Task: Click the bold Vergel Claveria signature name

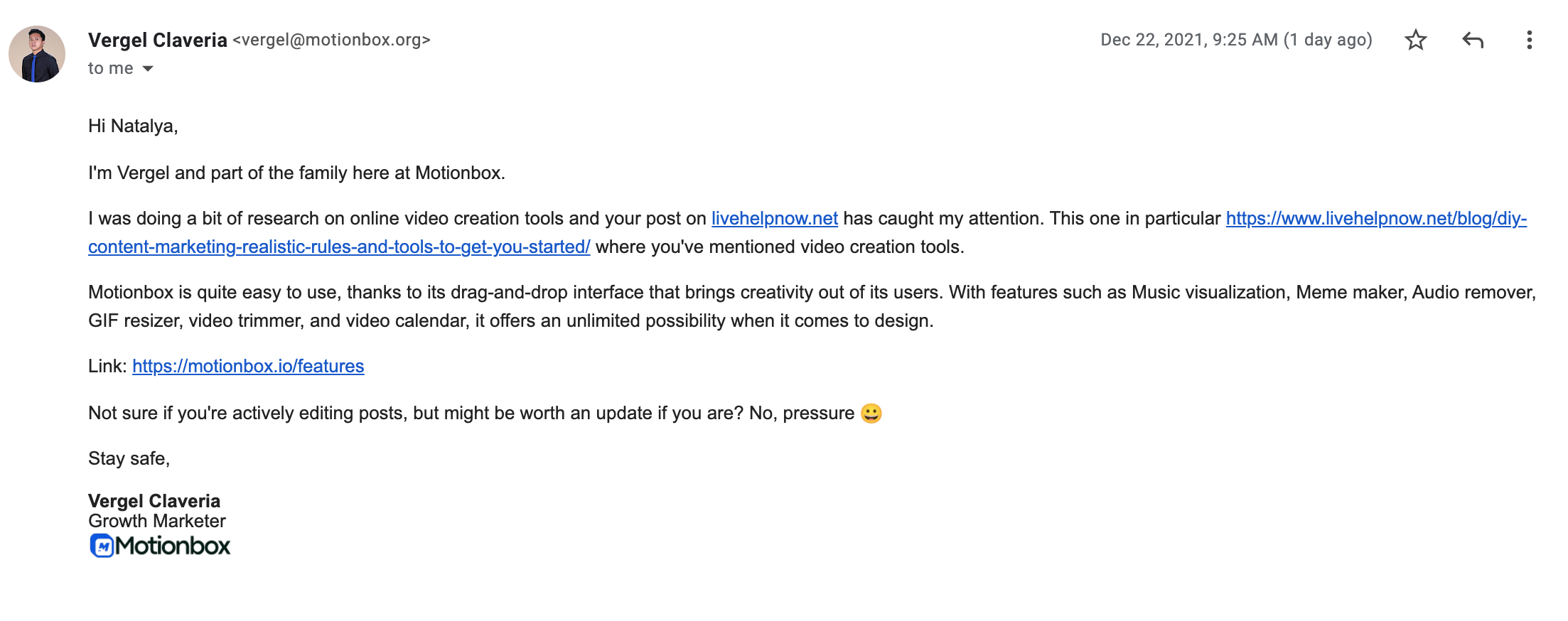Action: (154, 501)
